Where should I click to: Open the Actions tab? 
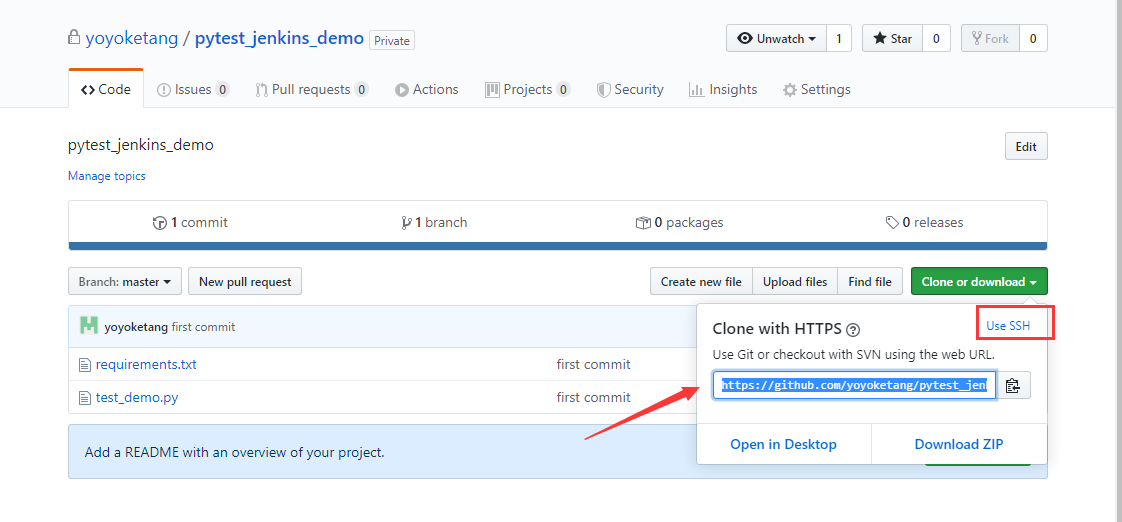426,90
